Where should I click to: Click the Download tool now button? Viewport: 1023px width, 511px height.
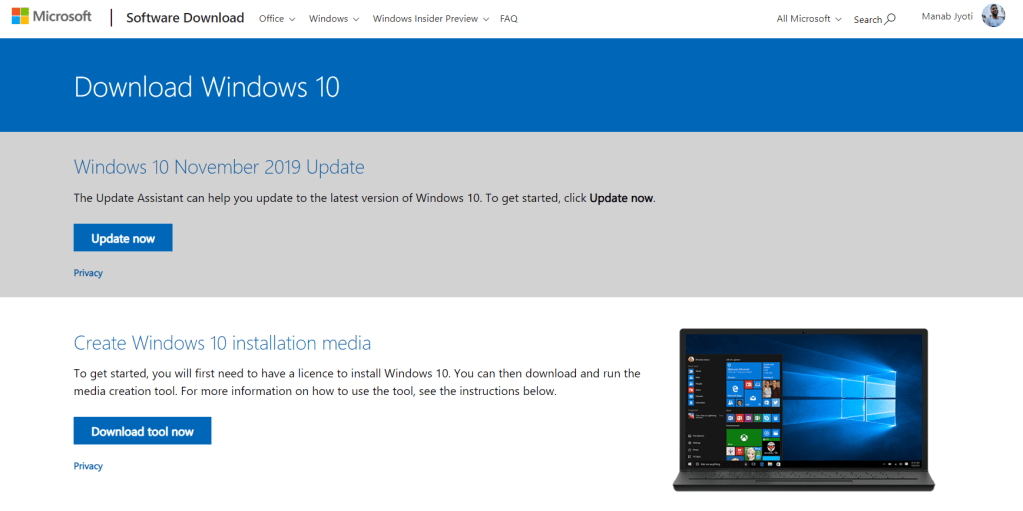pyautogui.click(x=142, y=431)
